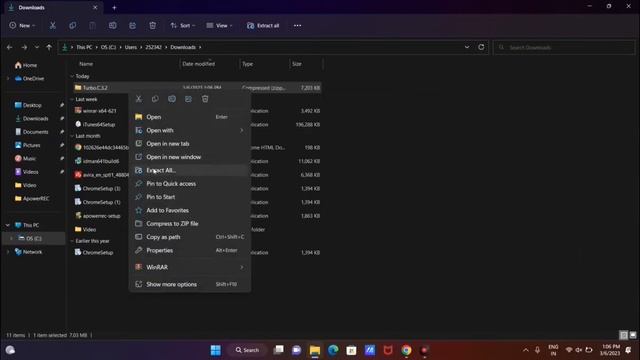Image resolution: width=640 pixels, height=360 pixels.
Task: Open the clock and date in tray
Action: [x=611, y=350]
